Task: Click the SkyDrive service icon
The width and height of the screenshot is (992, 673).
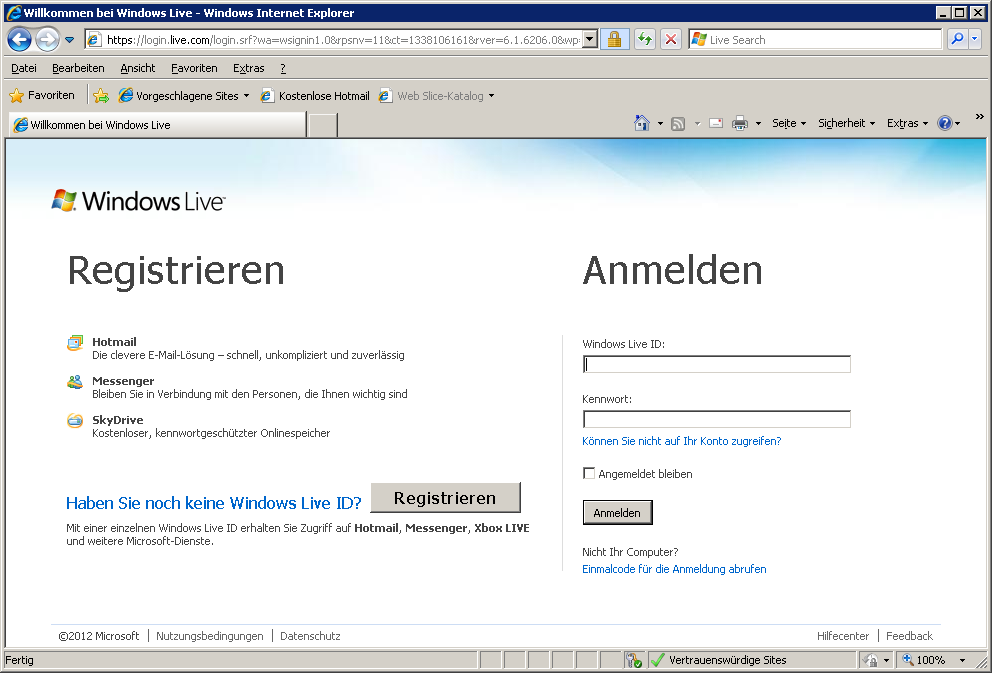Action: 75,421
